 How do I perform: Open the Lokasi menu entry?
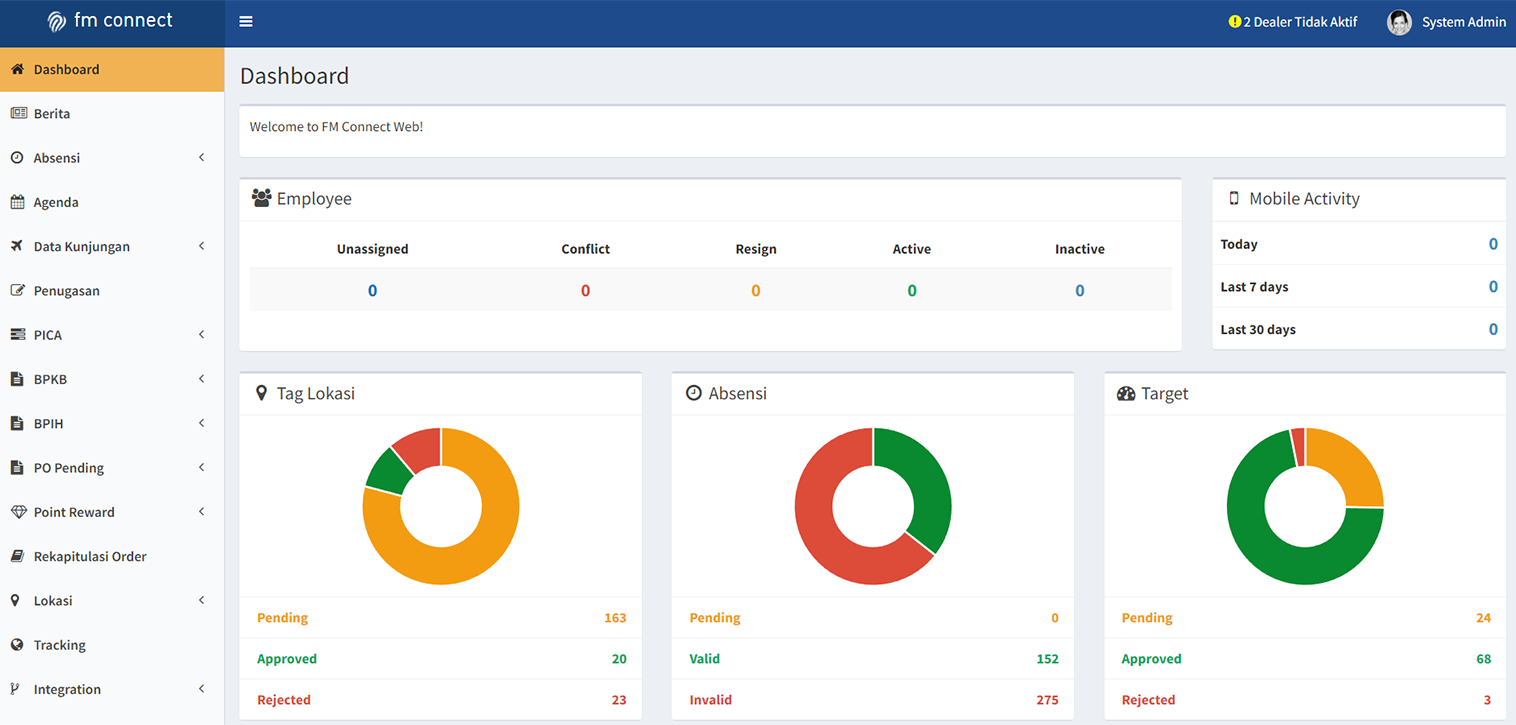click(112, 601)
